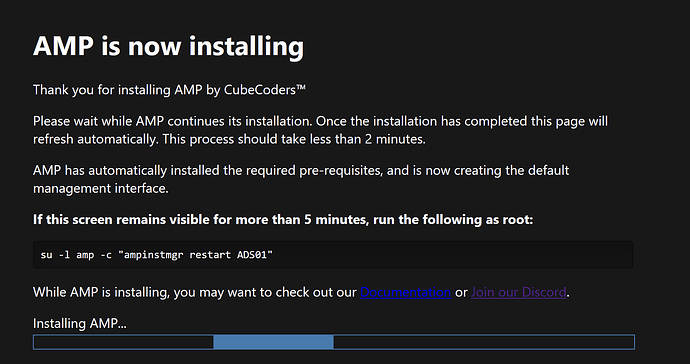Click the empty left portion of progress bar
The width and height of the screenshot is (690, 364).
[x=124, y=342]
